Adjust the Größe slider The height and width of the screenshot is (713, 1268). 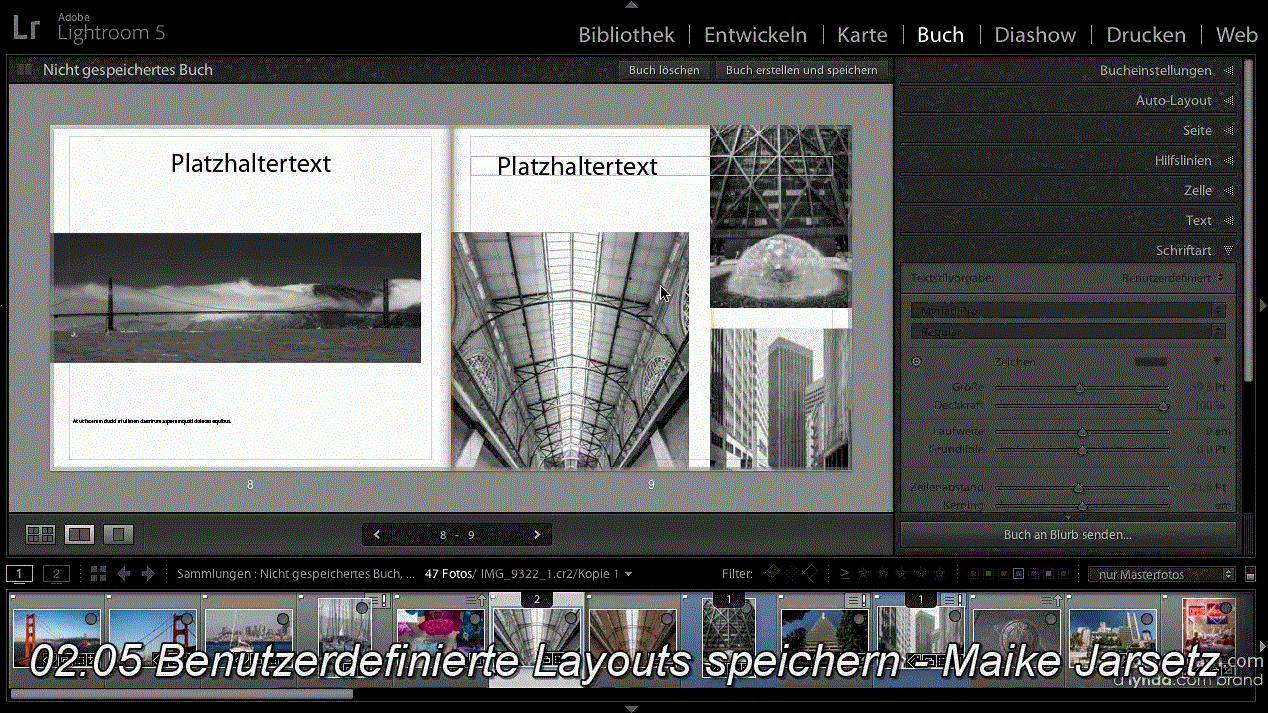click(x=1080, y=387)
